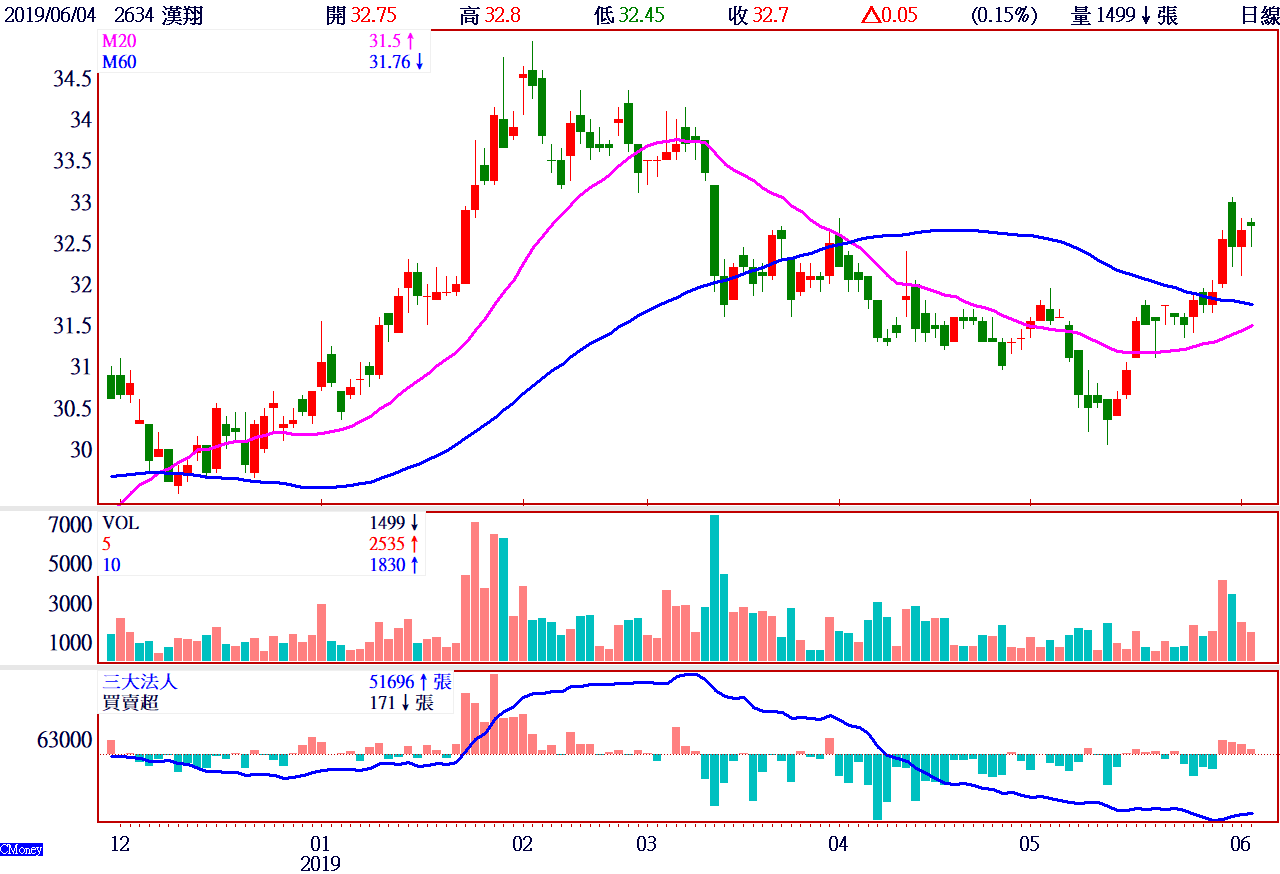Click the 7000 volume axis label
The image size is (1280, 874).
pyautogui.click(x=72, y=525)
